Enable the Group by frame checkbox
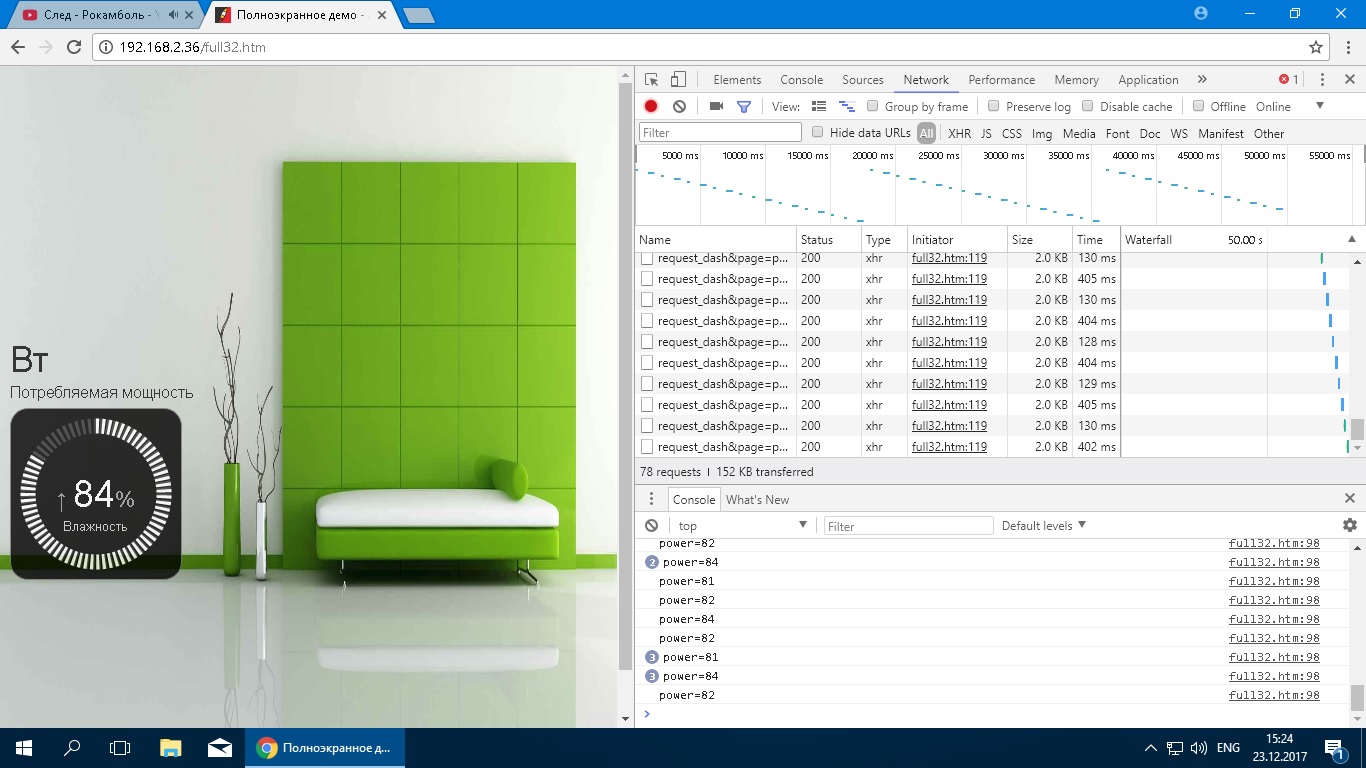Image resolution: width=1366 pixels, height=768 pixels. coord(872,106)
